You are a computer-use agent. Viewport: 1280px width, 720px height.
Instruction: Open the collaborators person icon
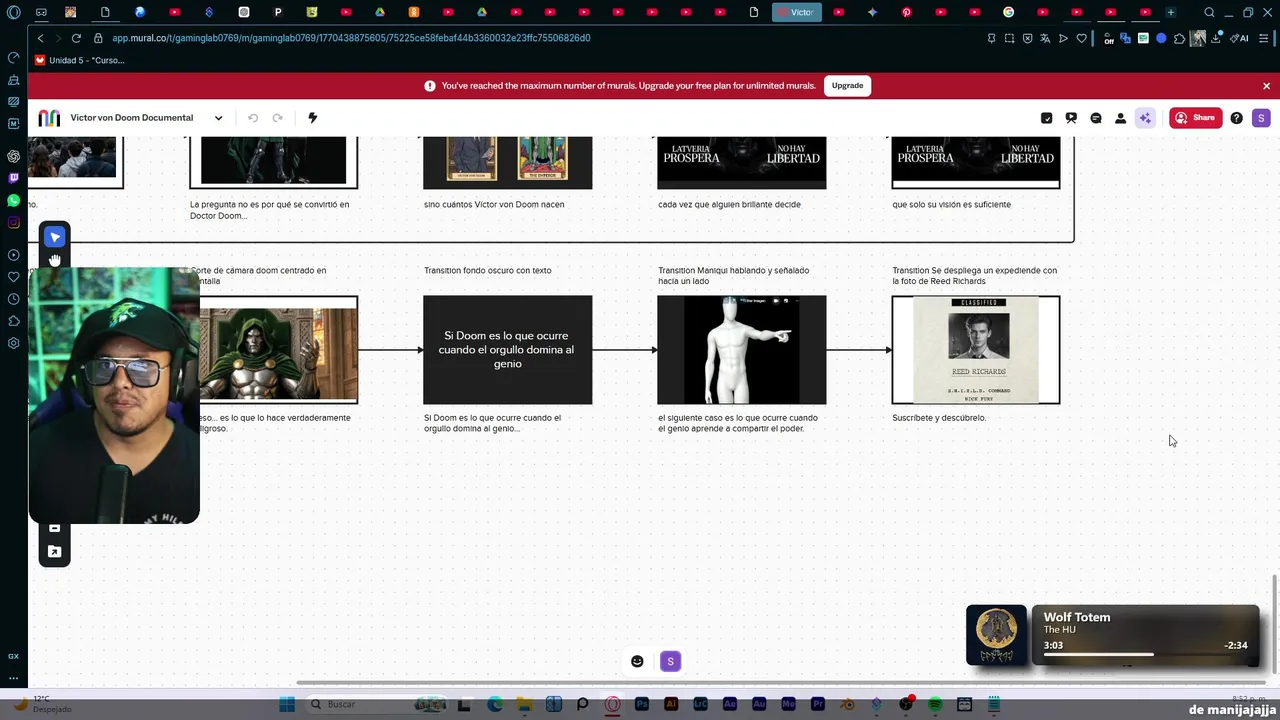(1120, 118)
